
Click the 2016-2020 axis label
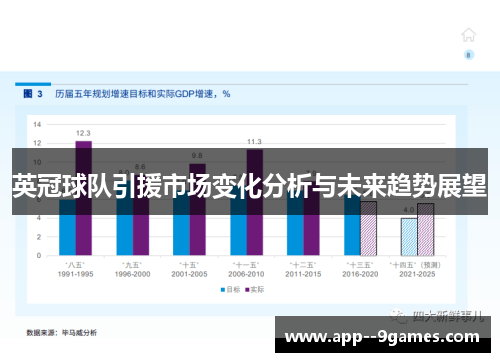(360, 274)
